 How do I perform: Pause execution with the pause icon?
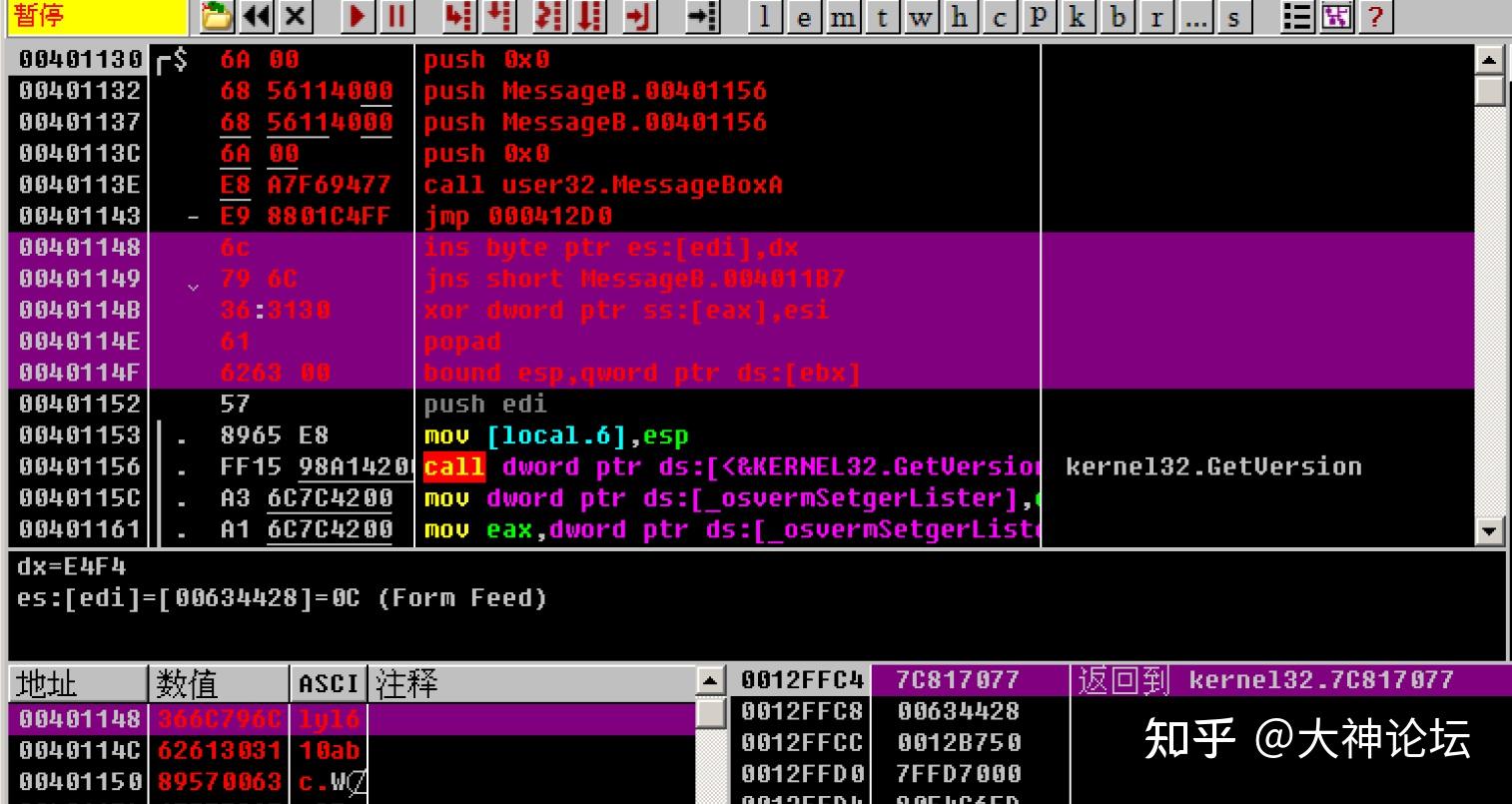coord(396,17)
